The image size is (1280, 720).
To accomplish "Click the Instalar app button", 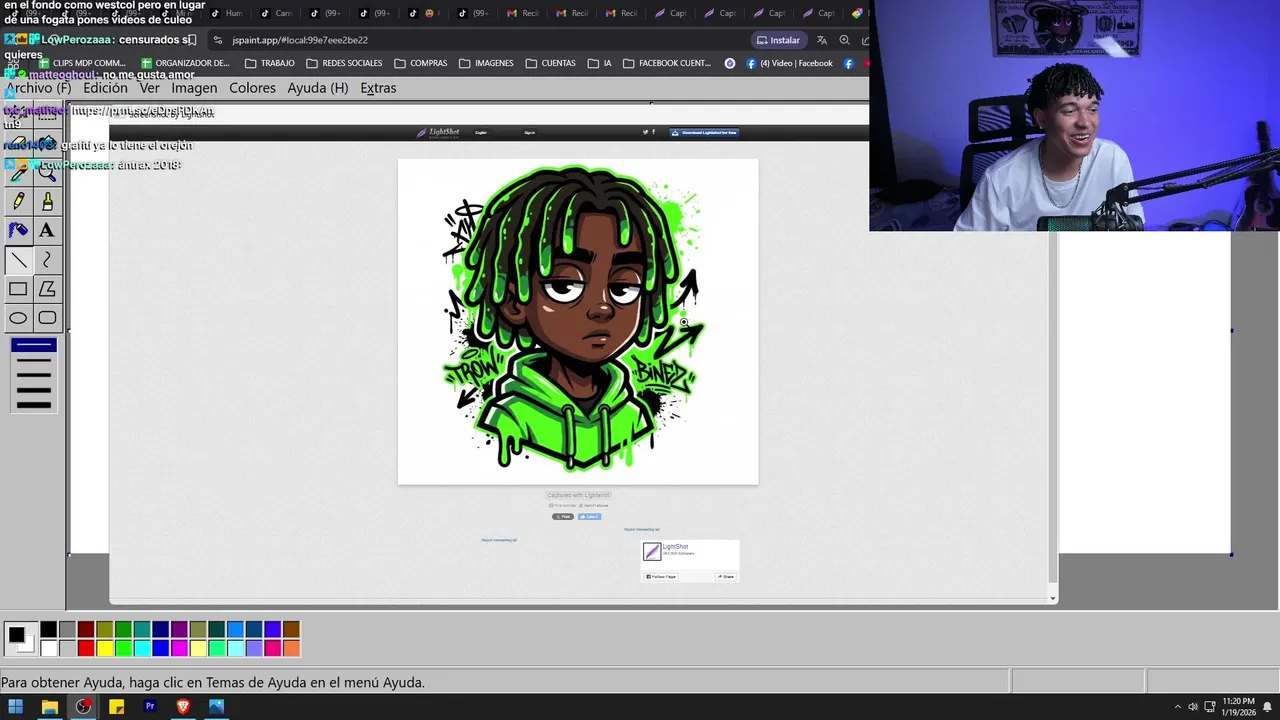I will coord(778,40).
